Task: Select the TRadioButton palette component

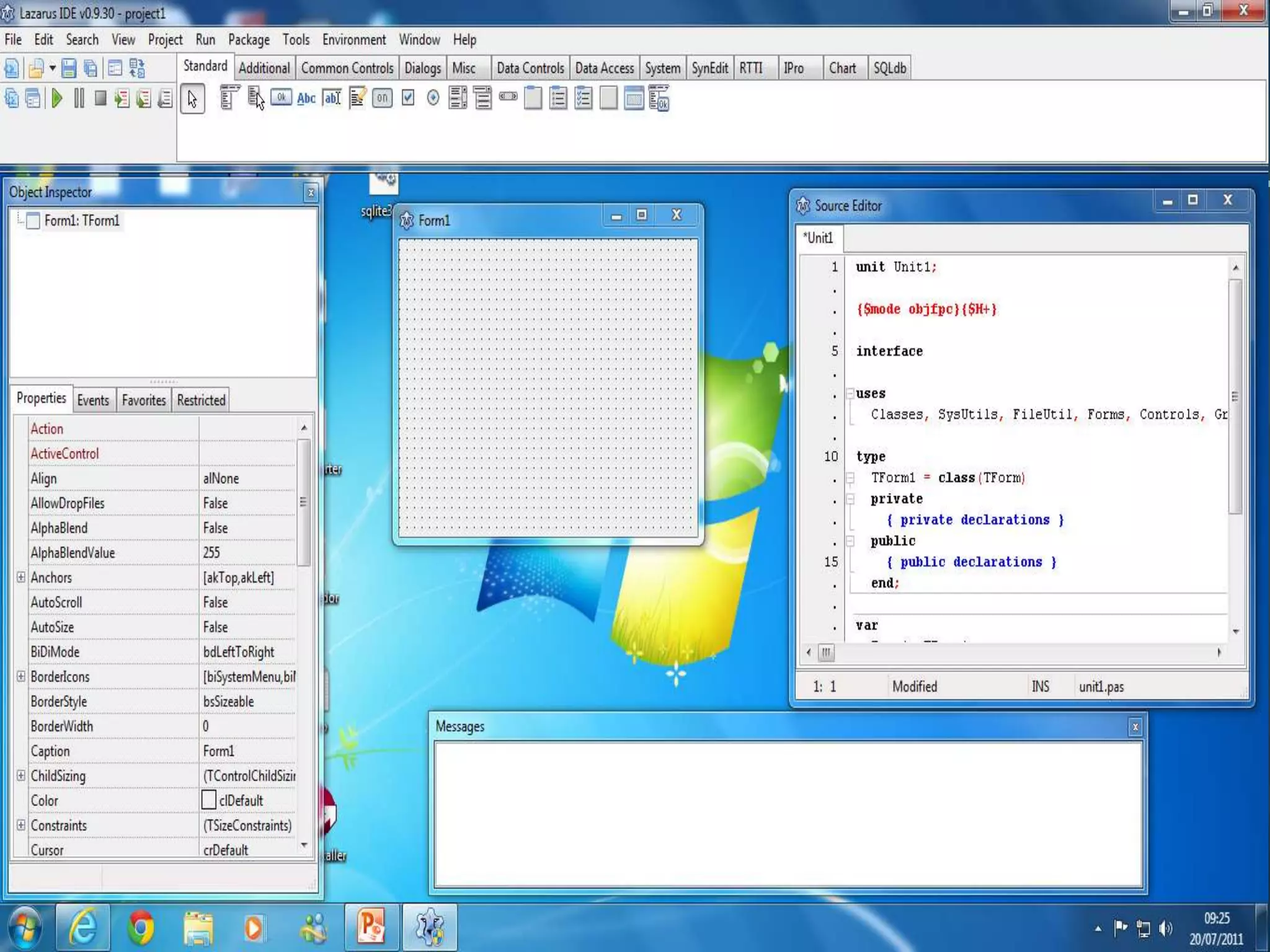Action: (433, 98)
